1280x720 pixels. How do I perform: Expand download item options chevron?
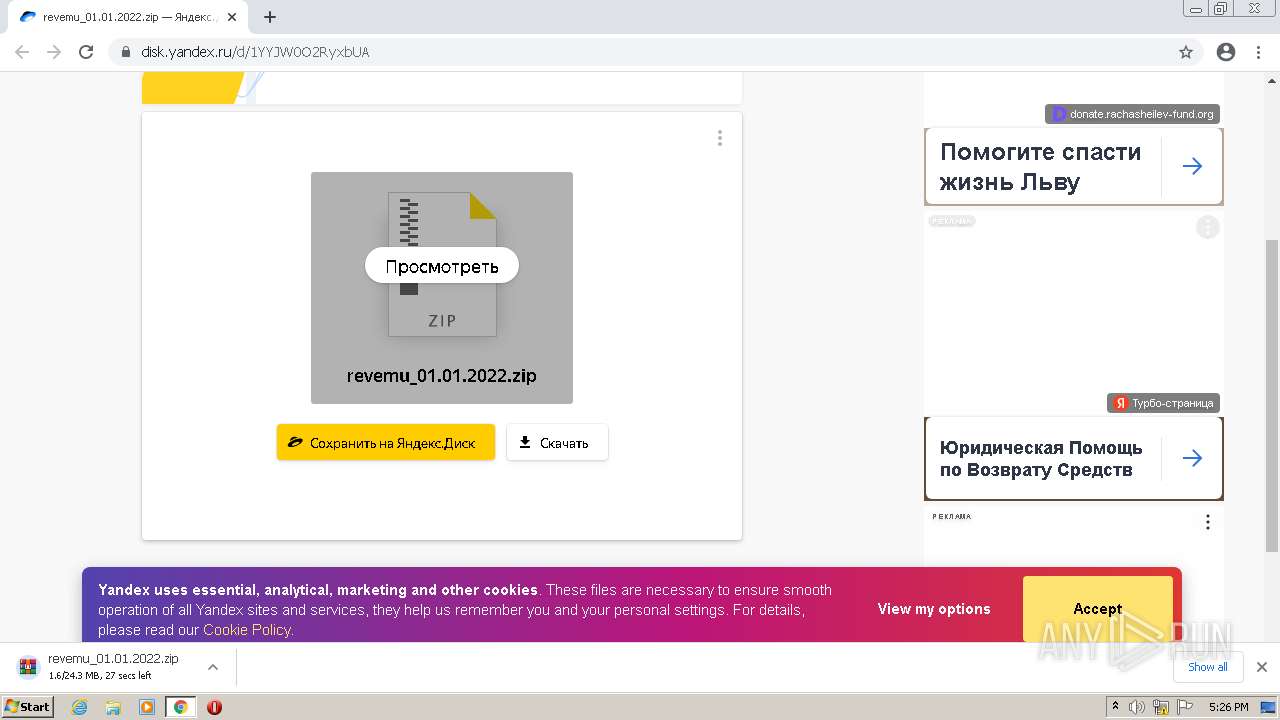click(213, 667)
